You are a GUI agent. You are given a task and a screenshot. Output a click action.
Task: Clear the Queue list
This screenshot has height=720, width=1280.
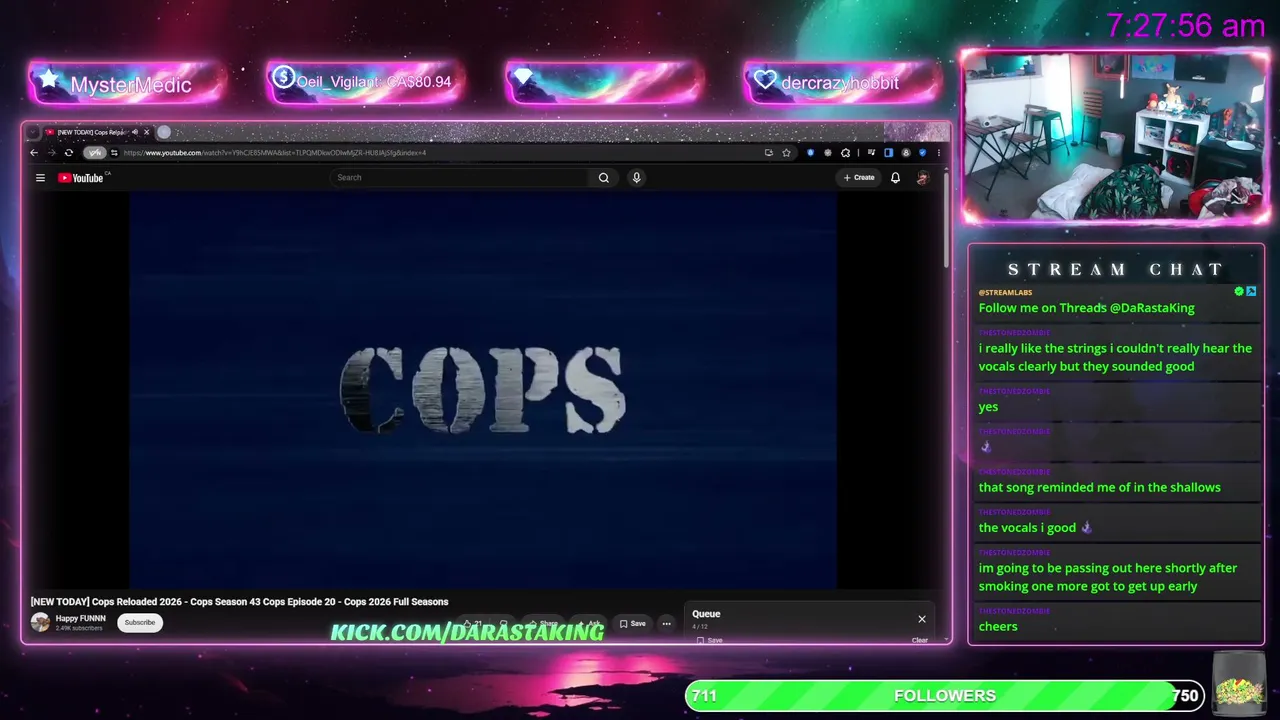pyautogui.click(x=920, y=640)
